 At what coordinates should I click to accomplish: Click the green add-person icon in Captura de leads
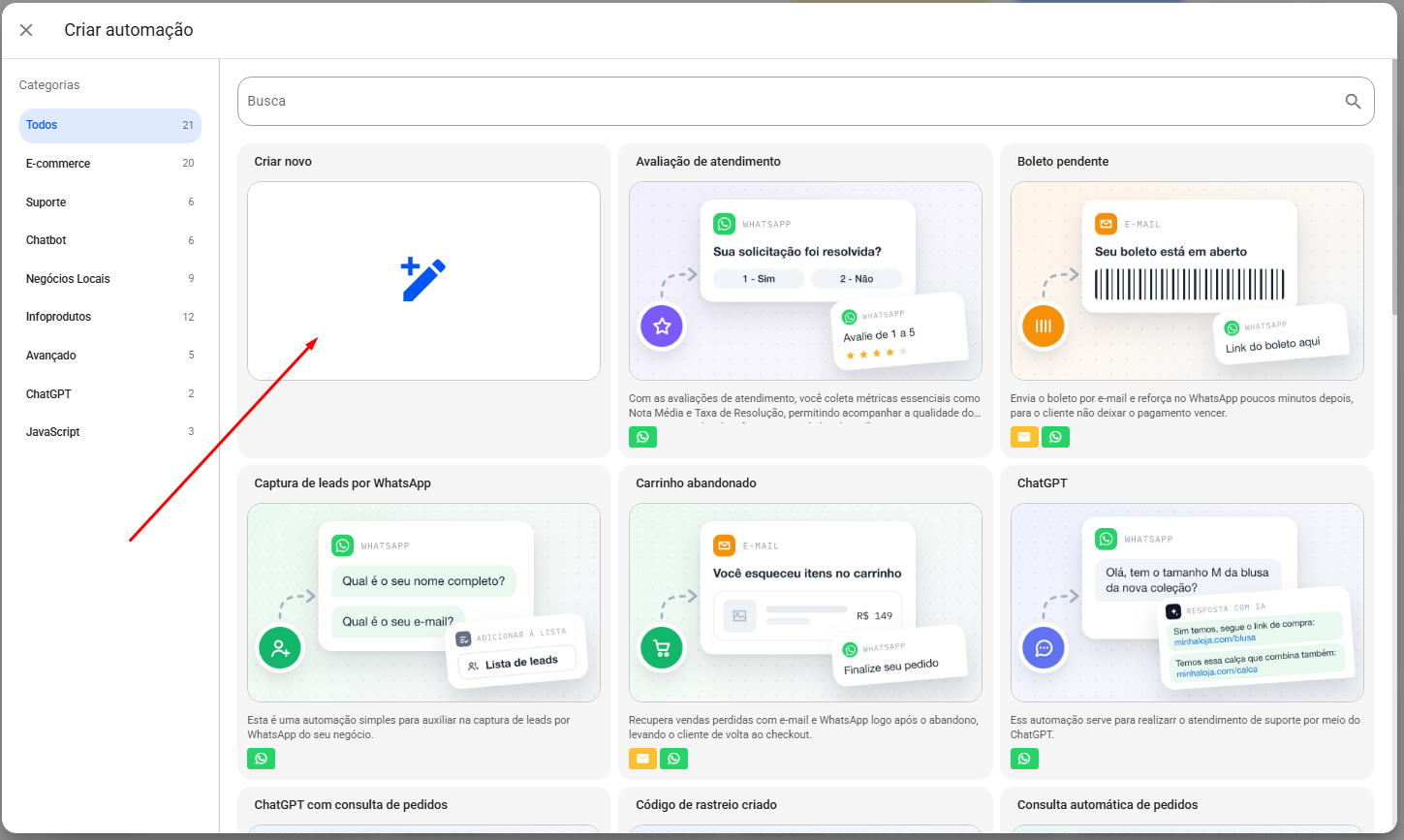tap(280, 648)
